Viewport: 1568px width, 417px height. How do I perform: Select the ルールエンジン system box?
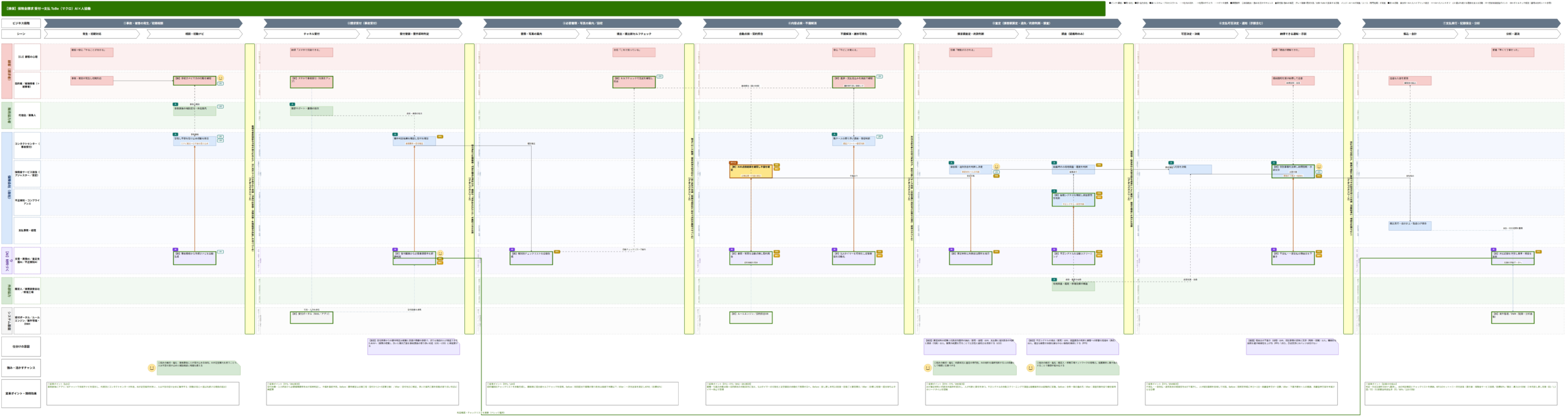751,317
